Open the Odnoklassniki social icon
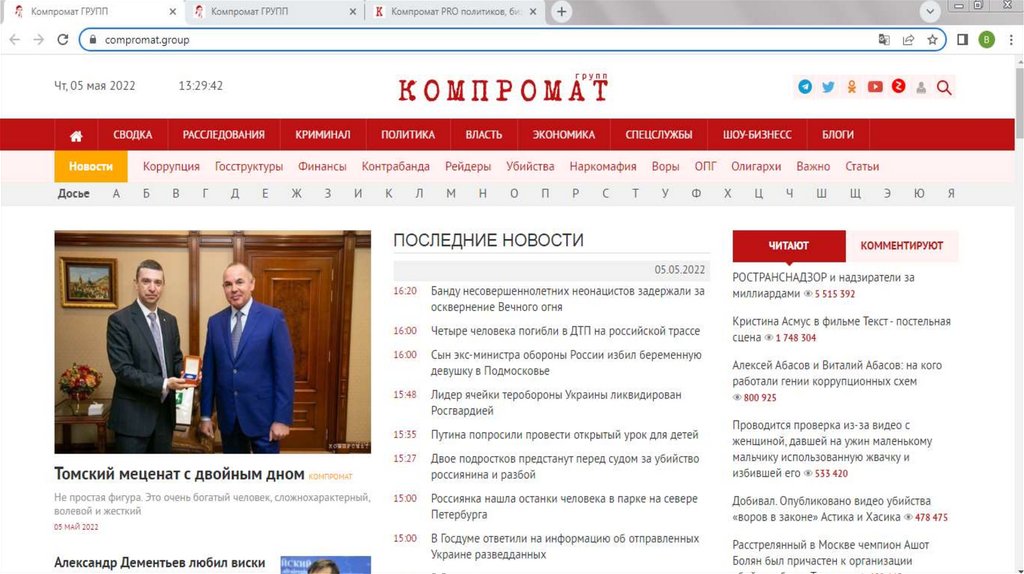The height and width of the screenshot is (574, 1024). (852, 87)
